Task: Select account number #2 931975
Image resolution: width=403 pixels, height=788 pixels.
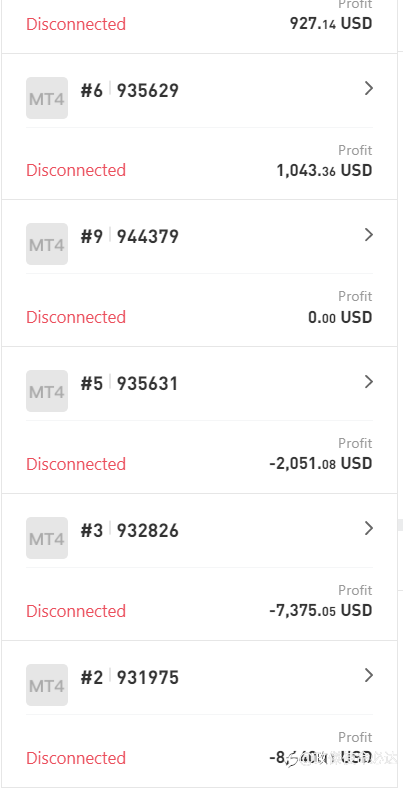Action: (130, 677)
